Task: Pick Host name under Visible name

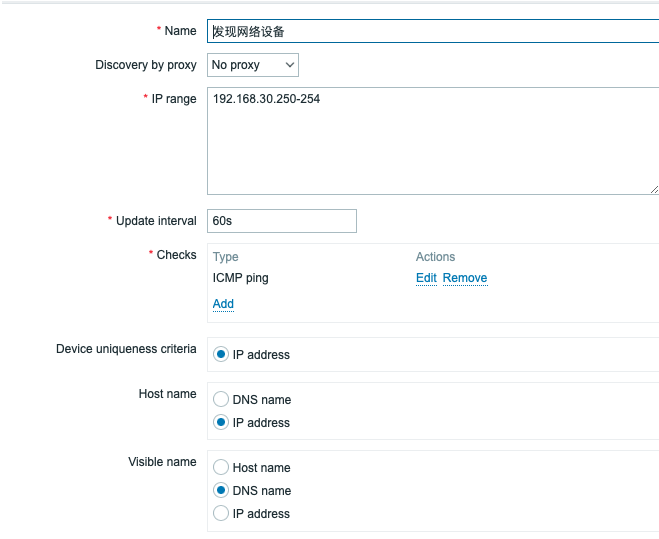Action: pos(221,468)
